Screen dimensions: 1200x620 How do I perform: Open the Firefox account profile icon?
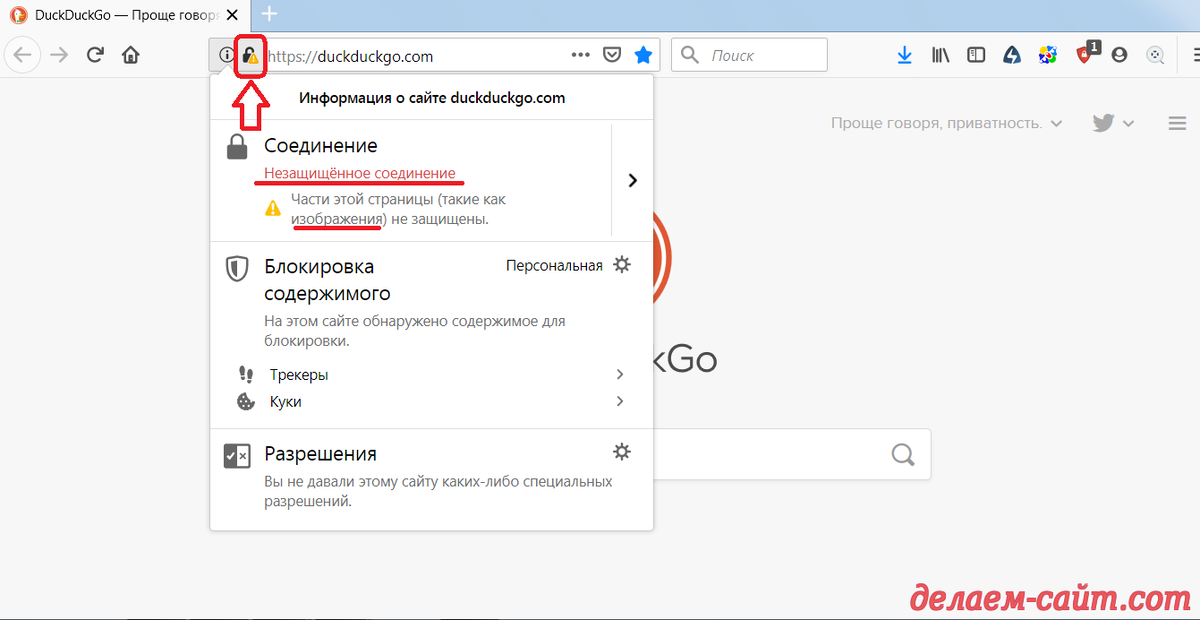click(1119, 54)
